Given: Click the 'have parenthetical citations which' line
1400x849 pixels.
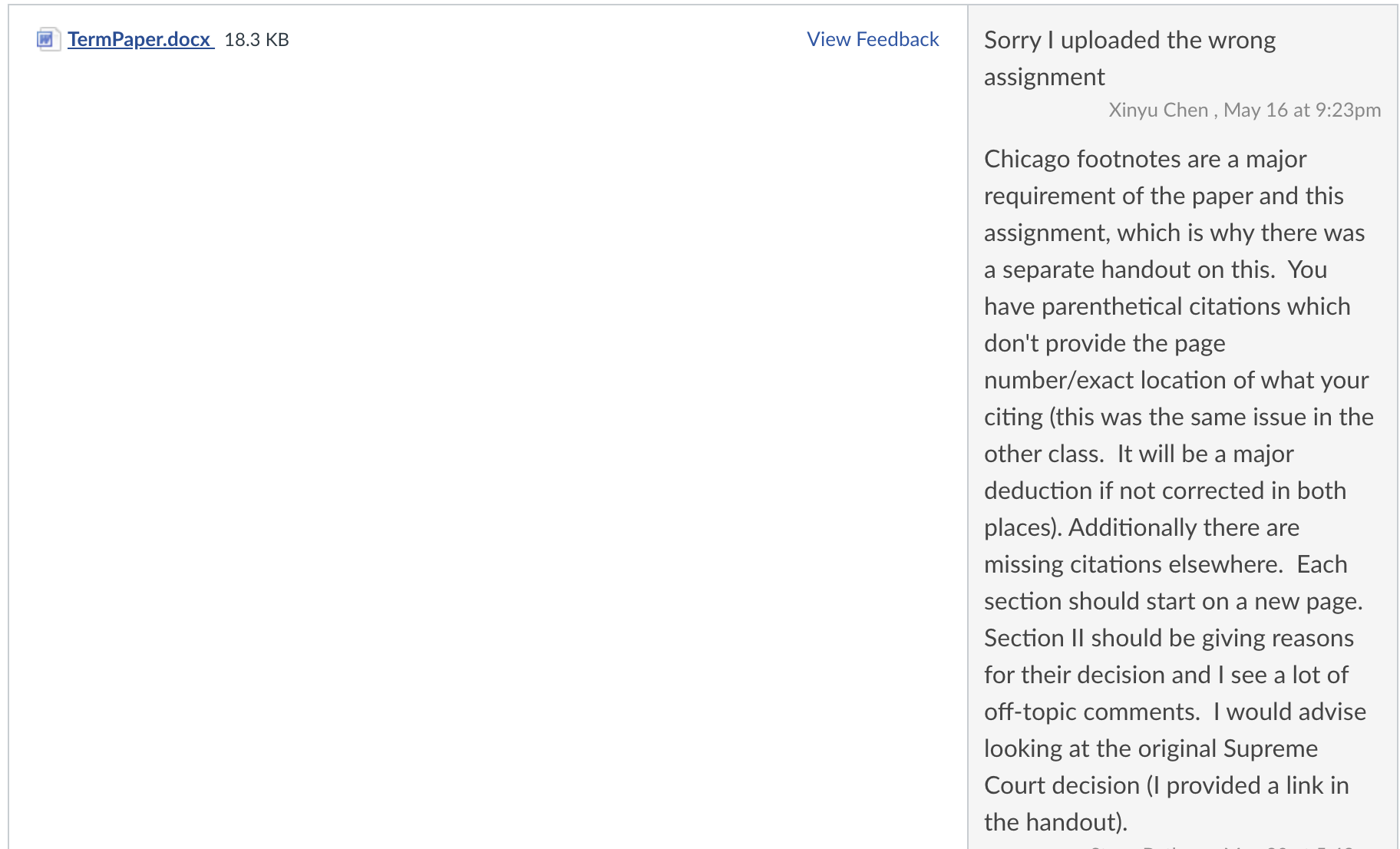Looking at the screenshot, I should pos(1167,306).
